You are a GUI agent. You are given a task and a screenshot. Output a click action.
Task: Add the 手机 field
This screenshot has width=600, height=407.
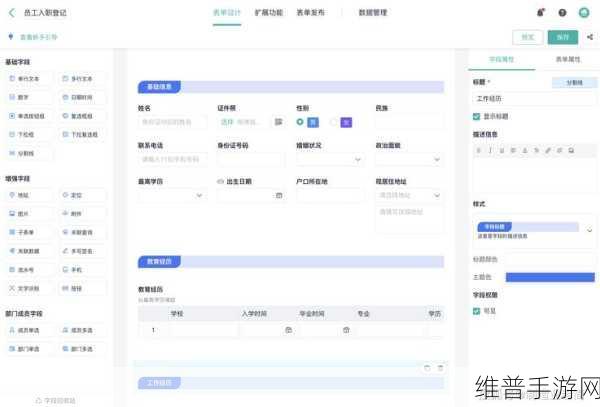[82, 270]
